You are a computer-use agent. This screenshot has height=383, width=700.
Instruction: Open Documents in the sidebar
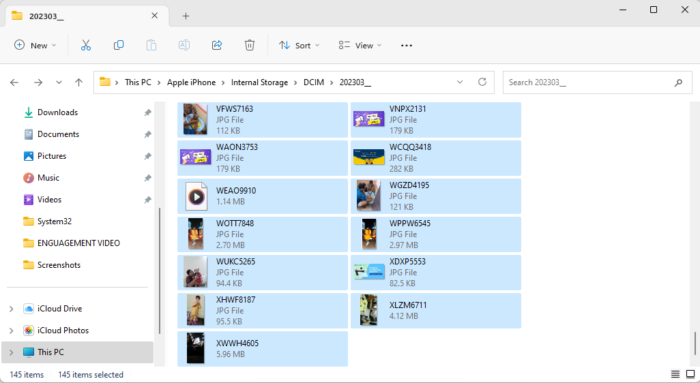click(x=58, y=134)
